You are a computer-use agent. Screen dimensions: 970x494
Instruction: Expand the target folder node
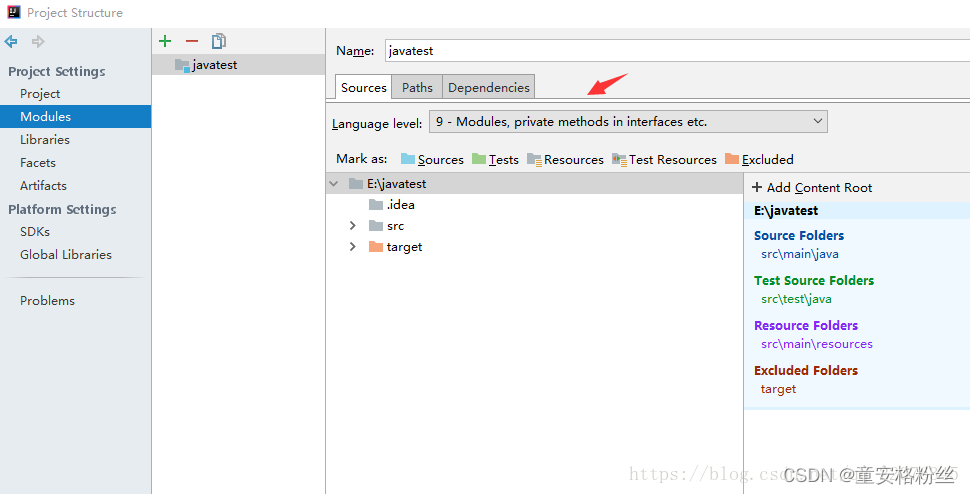click(x=353, y=247)
